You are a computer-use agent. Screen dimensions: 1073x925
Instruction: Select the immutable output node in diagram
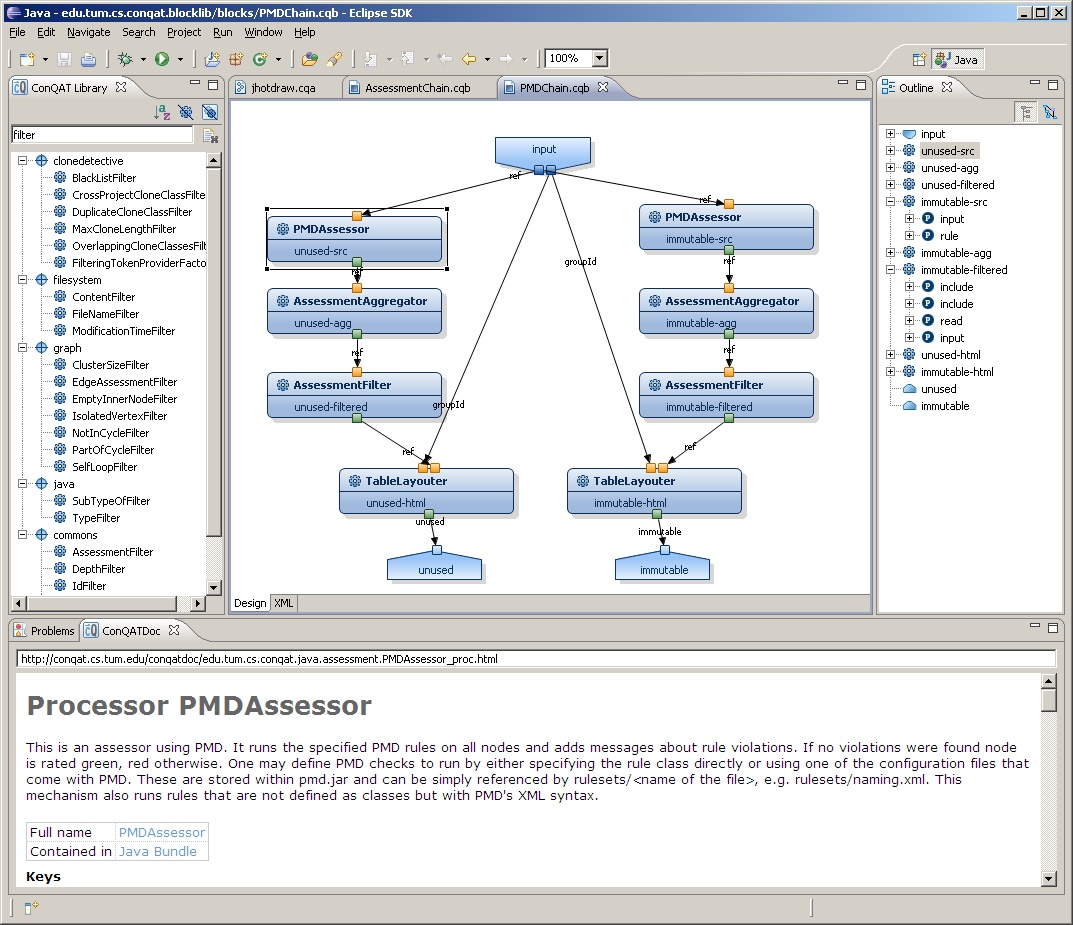(662, 568)
